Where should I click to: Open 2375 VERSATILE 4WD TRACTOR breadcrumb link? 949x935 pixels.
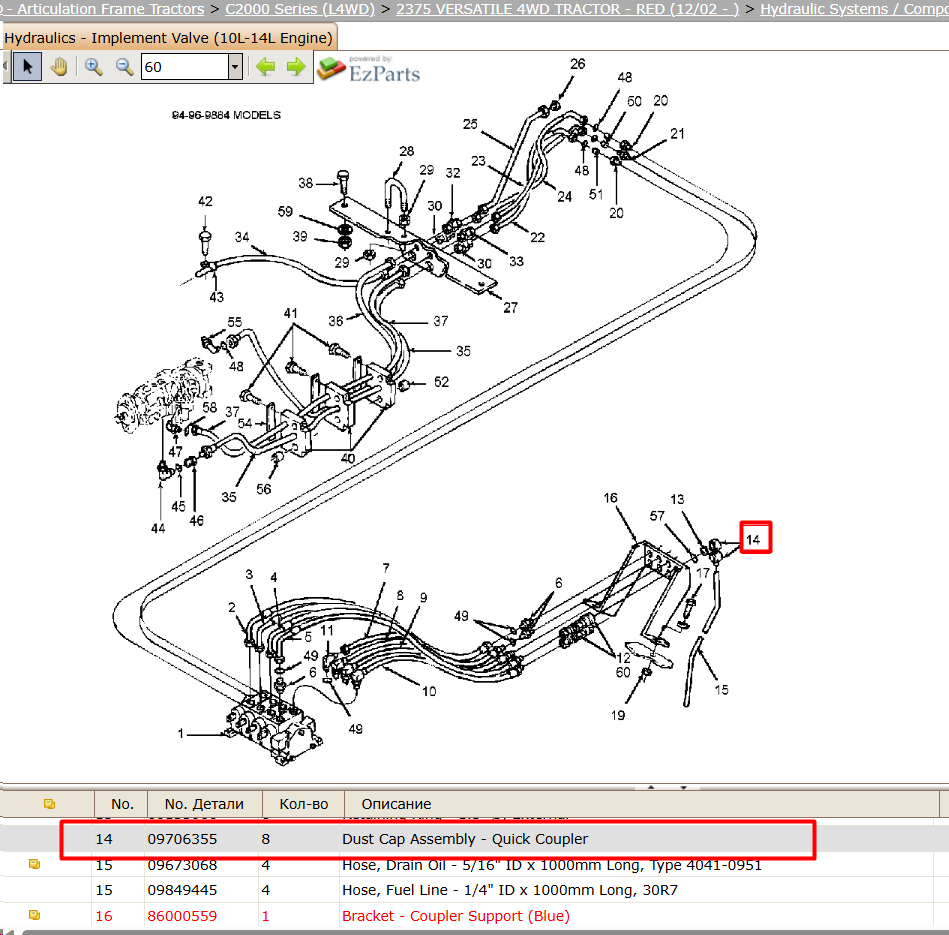tap(567, 8)
